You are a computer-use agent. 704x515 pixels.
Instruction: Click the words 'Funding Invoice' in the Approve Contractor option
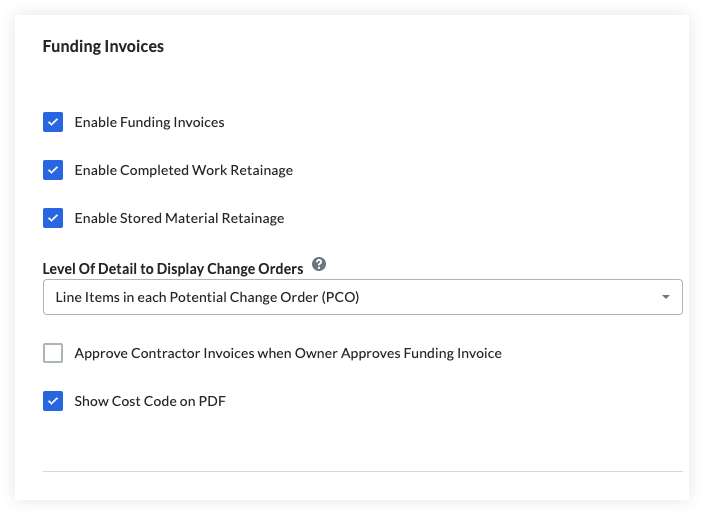pyautogui.click(x=454, y=353)
